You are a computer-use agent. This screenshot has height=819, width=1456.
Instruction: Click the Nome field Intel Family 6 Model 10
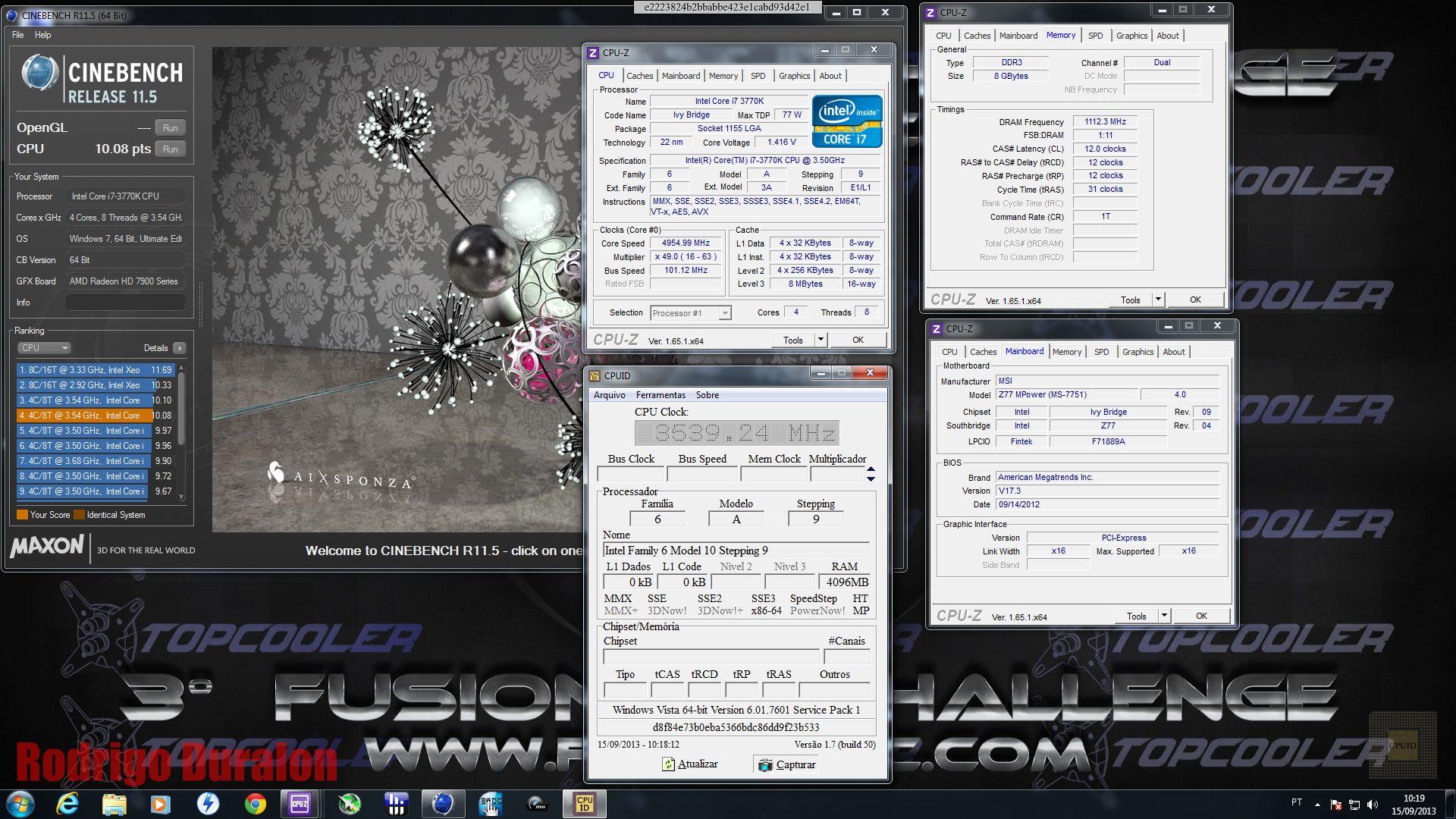tap(736, 551)
